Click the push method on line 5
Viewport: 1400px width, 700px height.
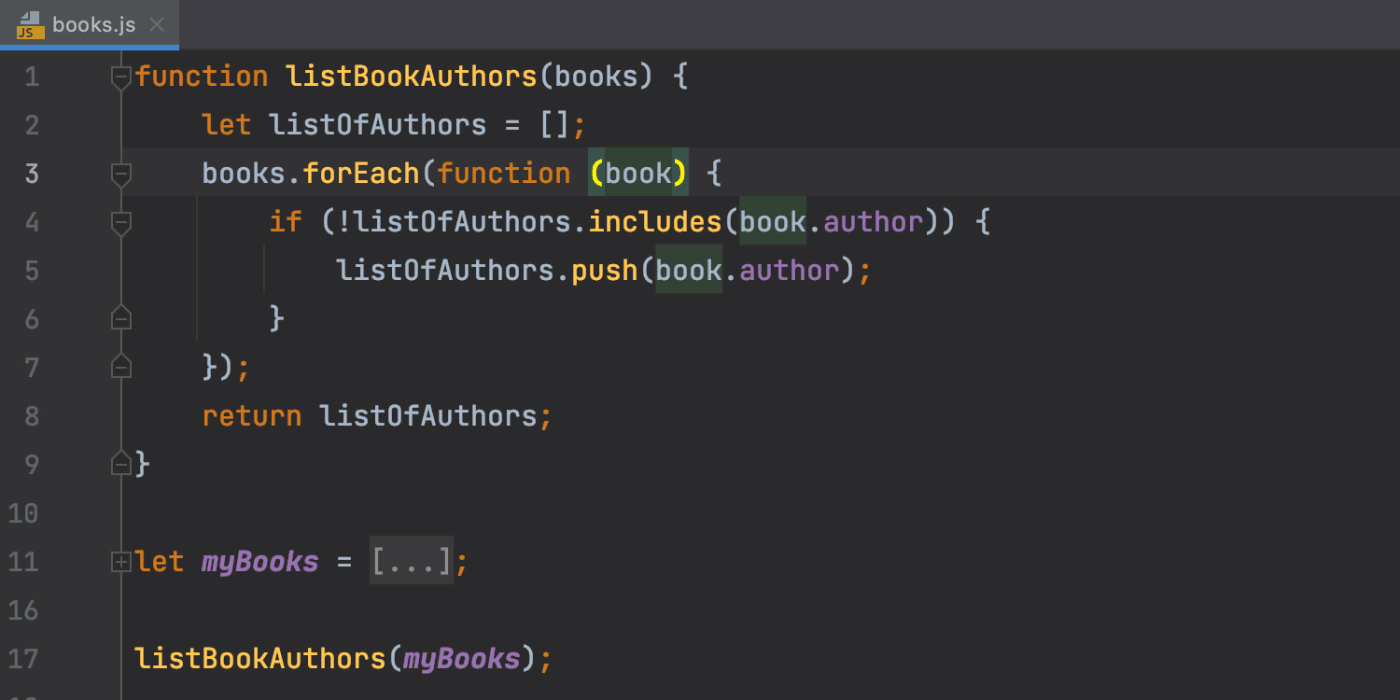(605, 270)
